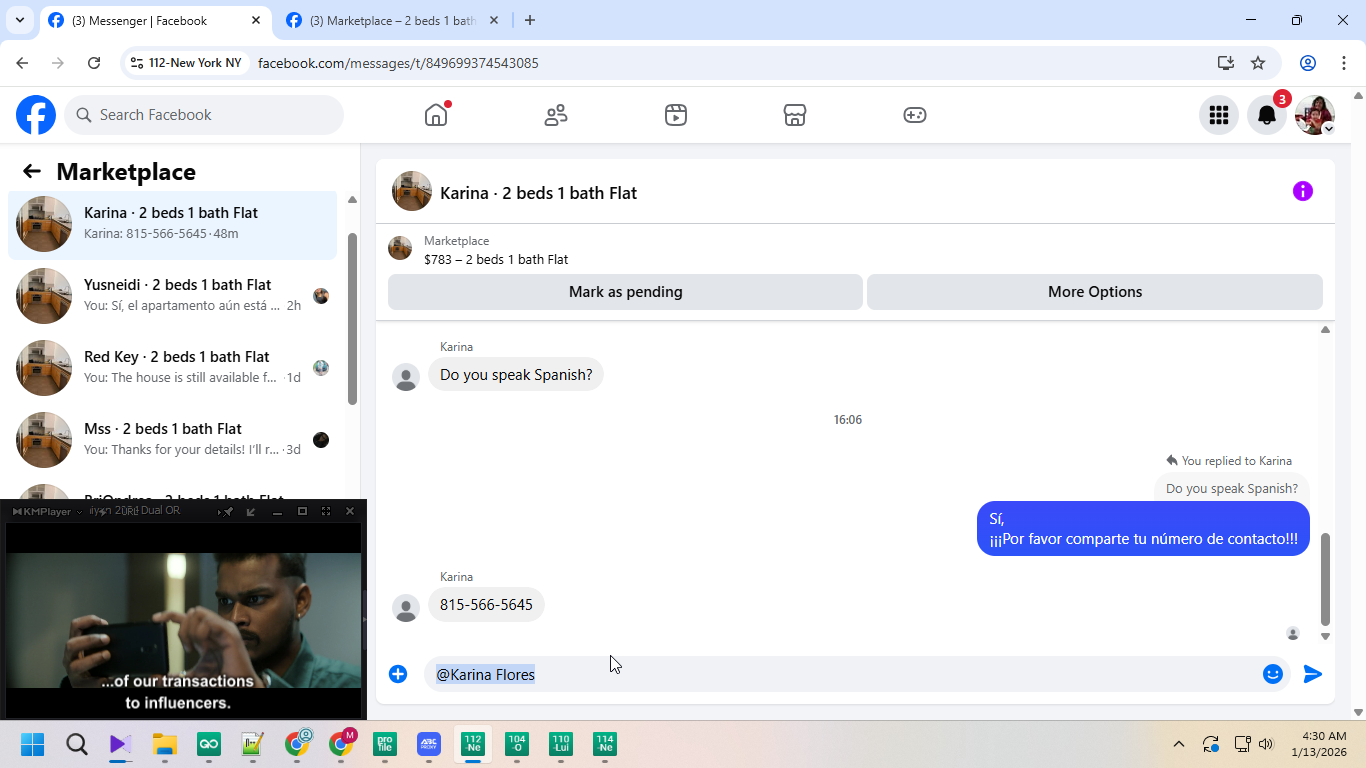Click Karina · 2 beds 1 bath Flat header
1366x768 pixels.
(538, 193)
